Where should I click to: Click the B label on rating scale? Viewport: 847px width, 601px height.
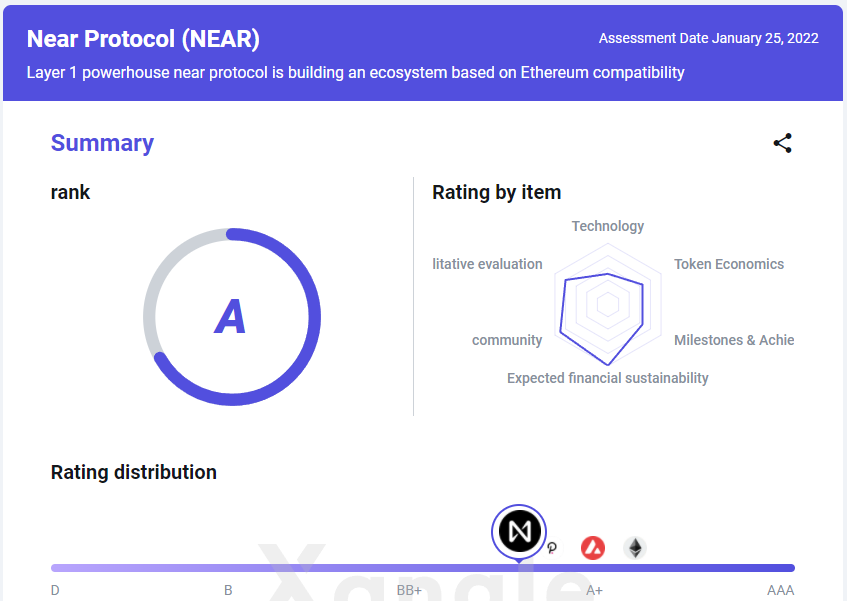228,590
